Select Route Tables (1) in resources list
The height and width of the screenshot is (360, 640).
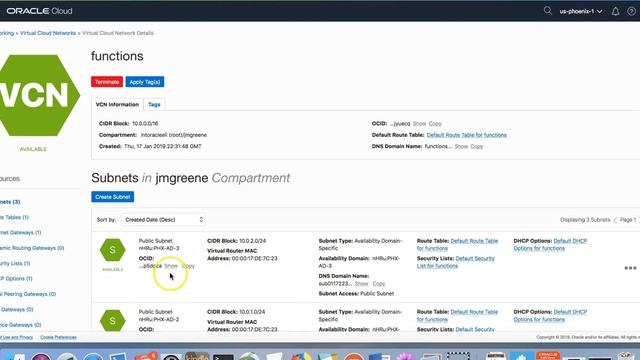click(x=14, y=217)
